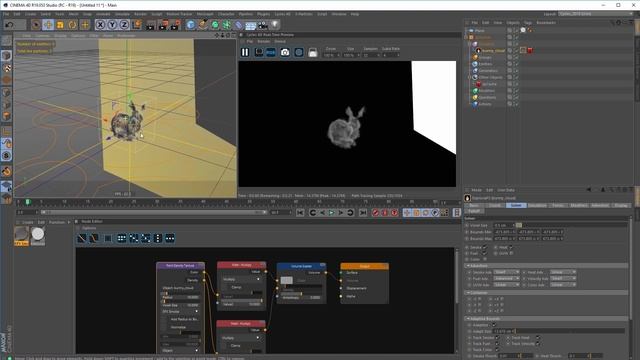Click the camera snapshot icon in preview
Screen dimensions: 640x360
tap(285, 52)
